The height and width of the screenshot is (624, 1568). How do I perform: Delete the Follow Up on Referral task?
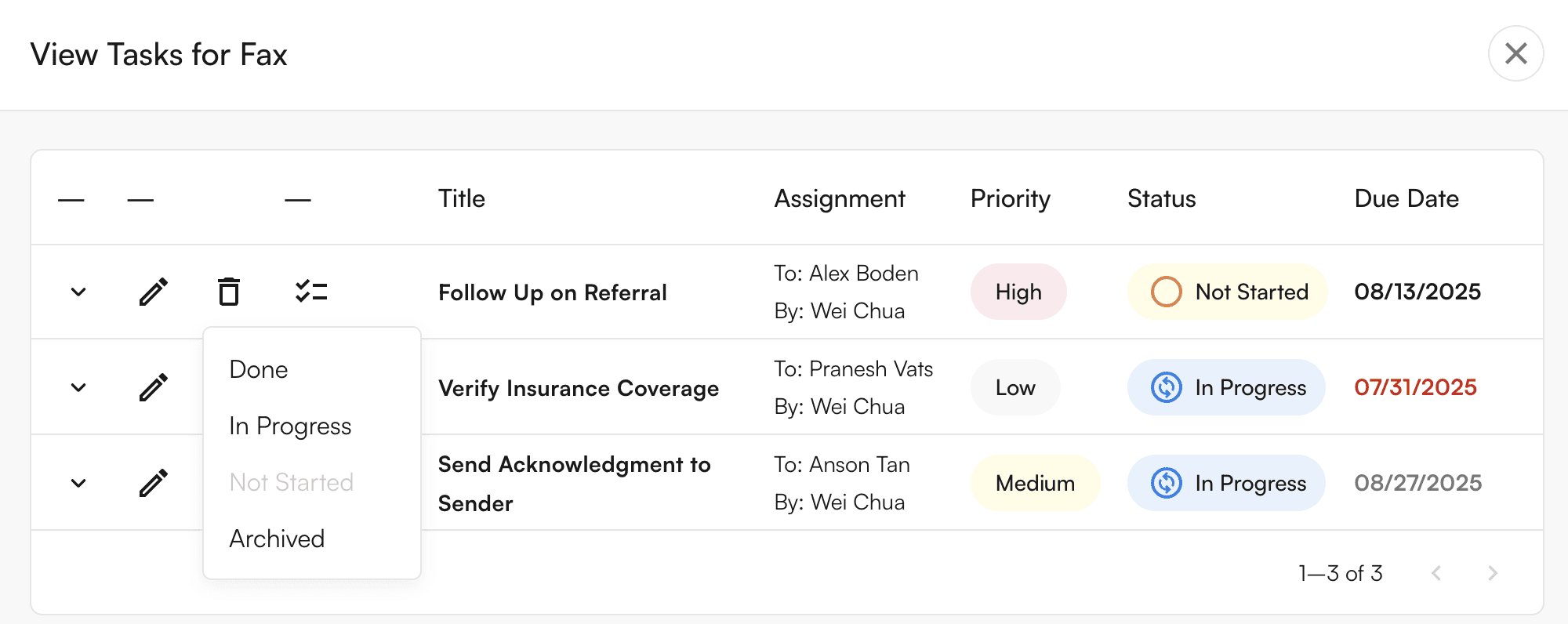pos(229,292)
